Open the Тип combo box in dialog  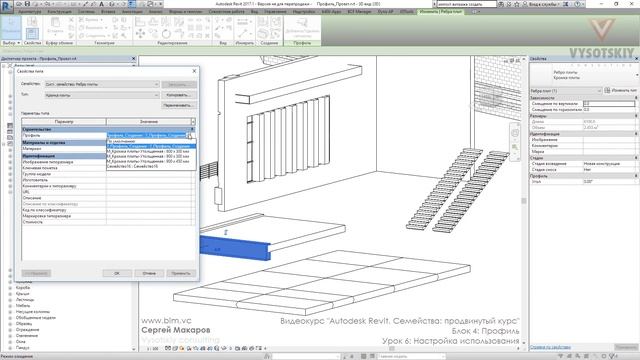click(x=102, y=95)
